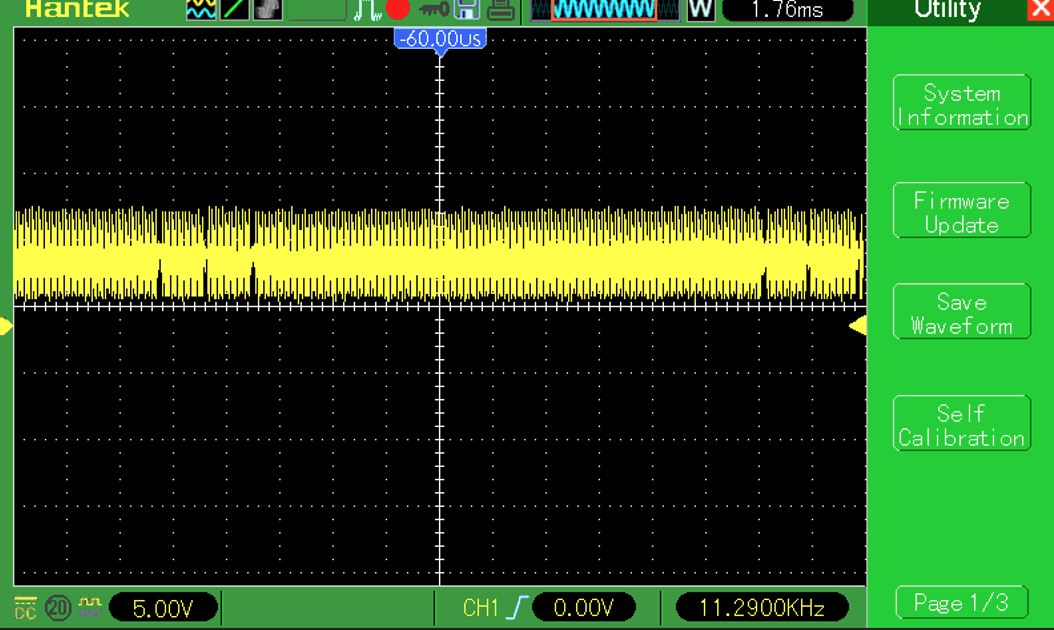Click the -60.00us horizontal position marker
Image resolution: width=1054 pixels, height=630 pixels.
tap(440, 39)
